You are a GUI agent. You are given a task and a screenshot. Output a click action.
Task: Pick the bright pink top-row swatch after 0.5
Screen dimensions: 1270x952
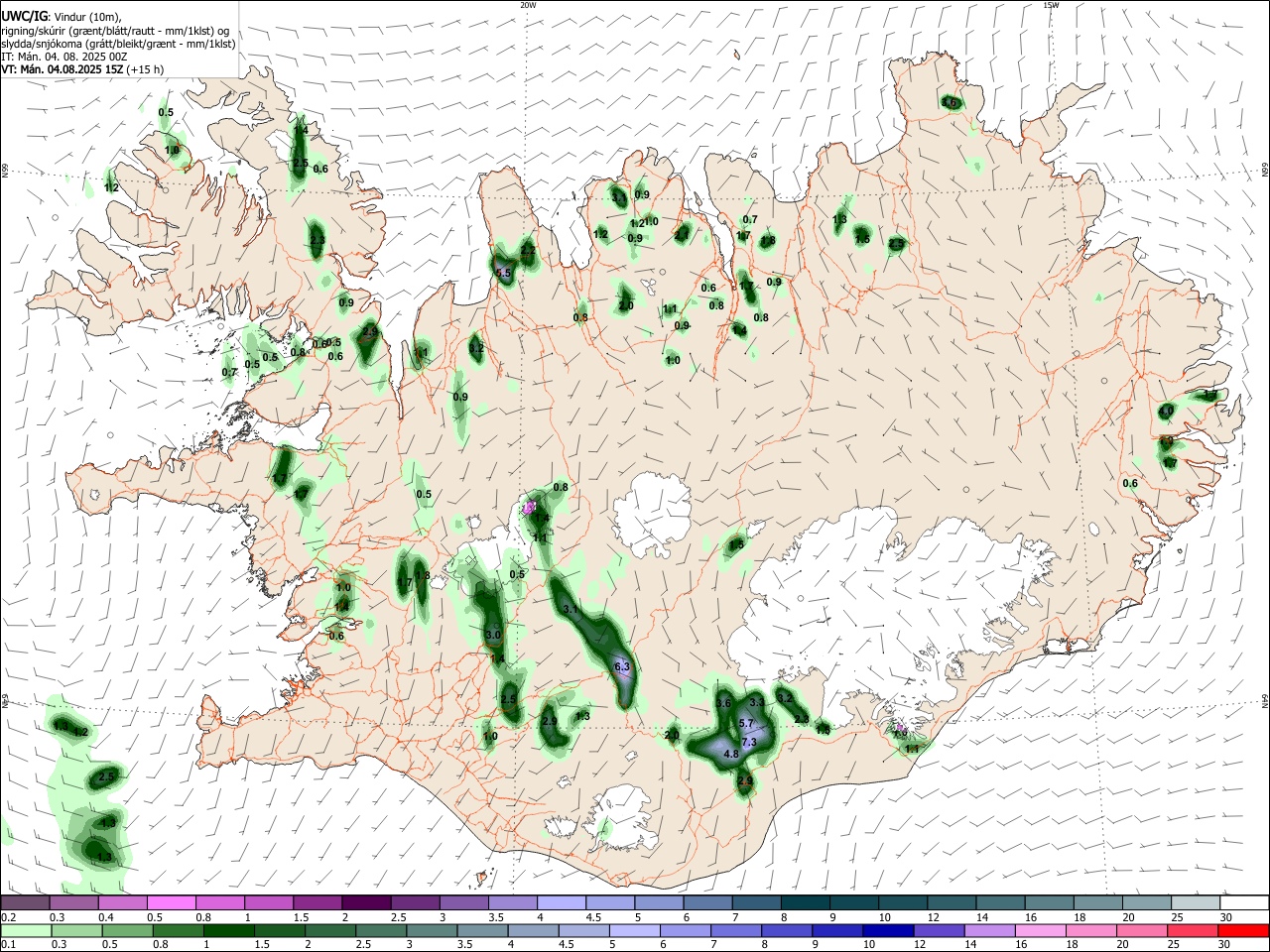(171, 903)
